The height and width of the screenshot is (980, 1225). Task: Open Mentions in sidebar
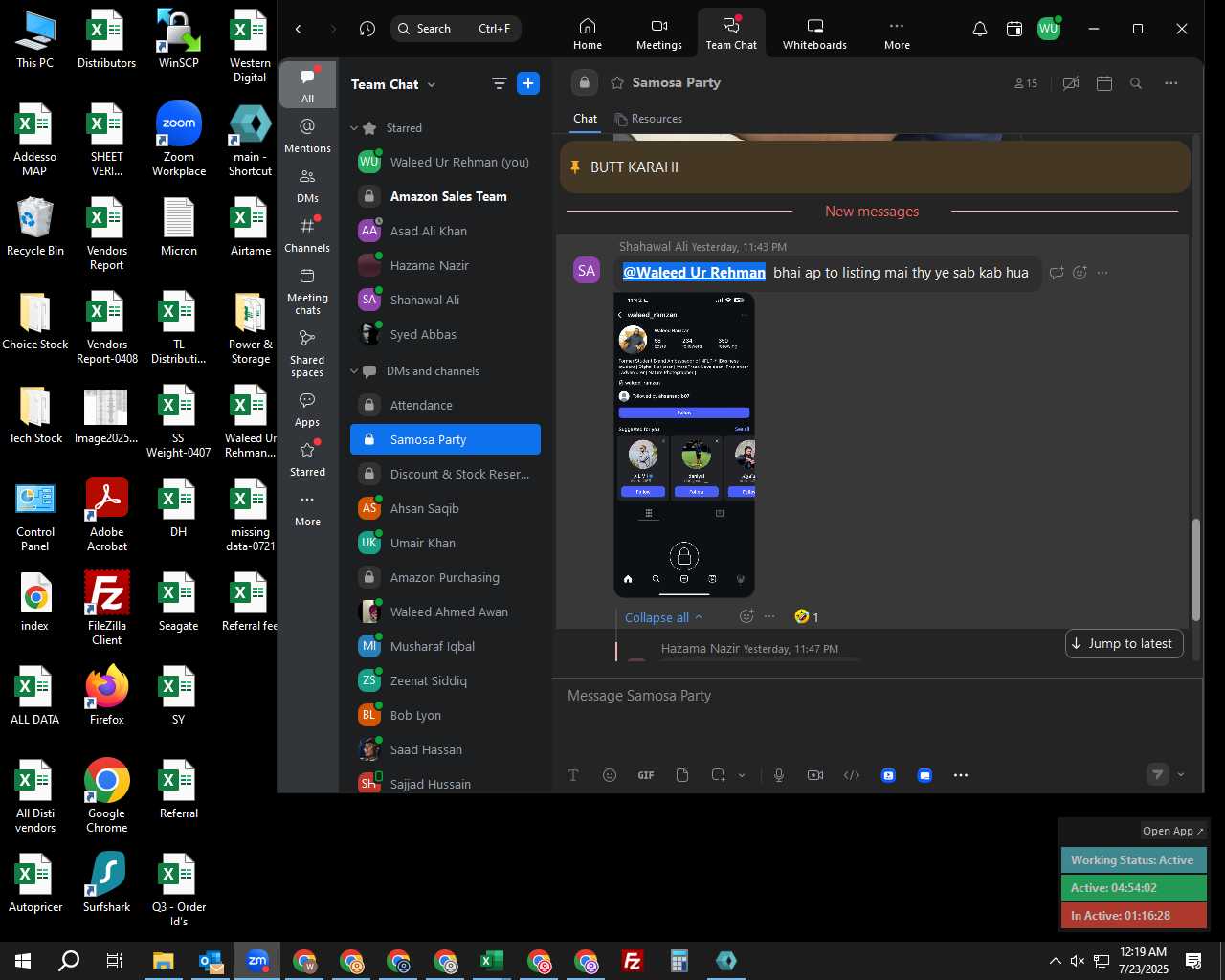pyautogui.click(x=307, y=136)
